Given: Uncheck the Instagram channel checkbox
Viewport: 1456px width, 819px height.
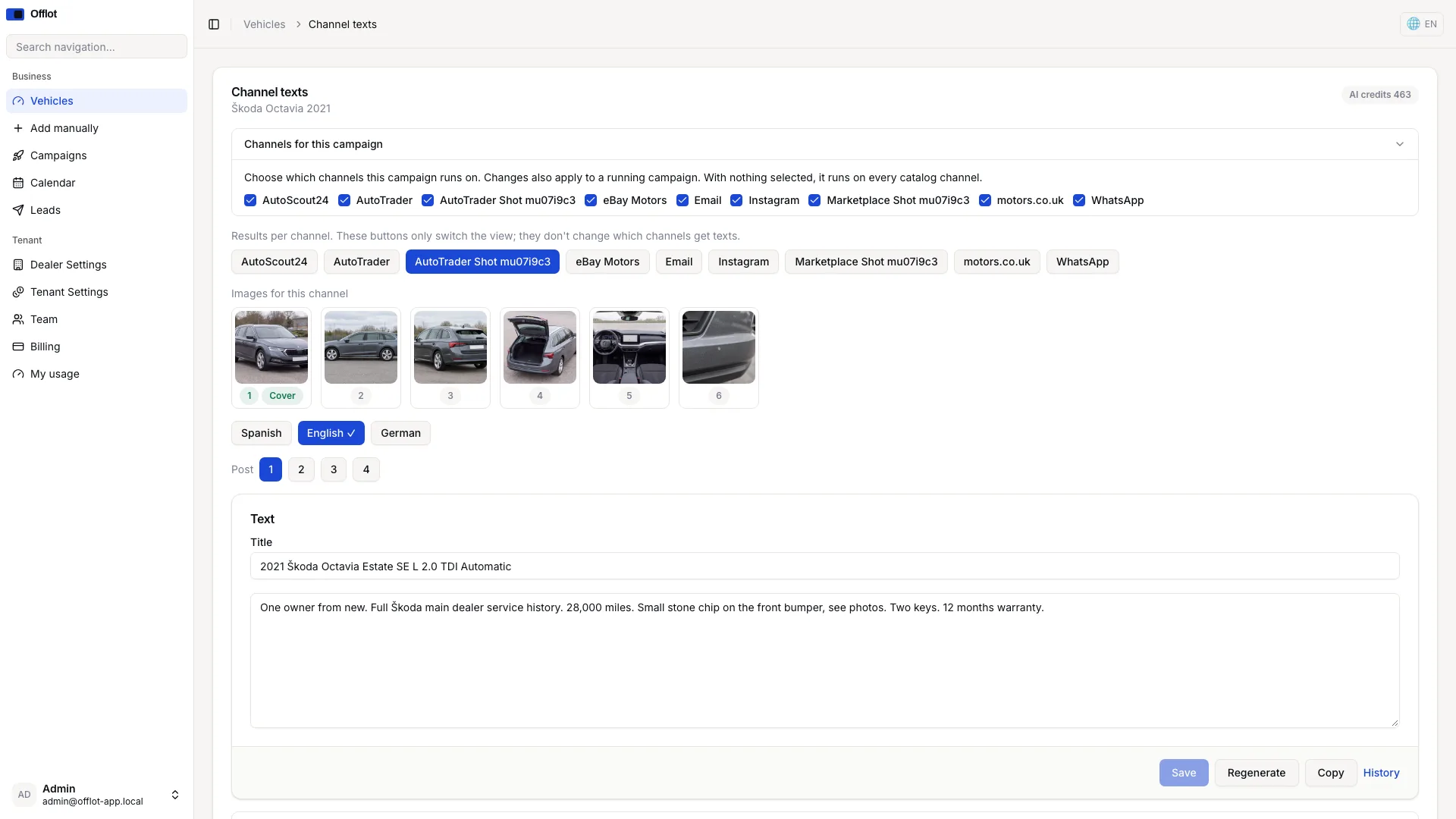Looking at the screenshot, I should tap(736, 200).
